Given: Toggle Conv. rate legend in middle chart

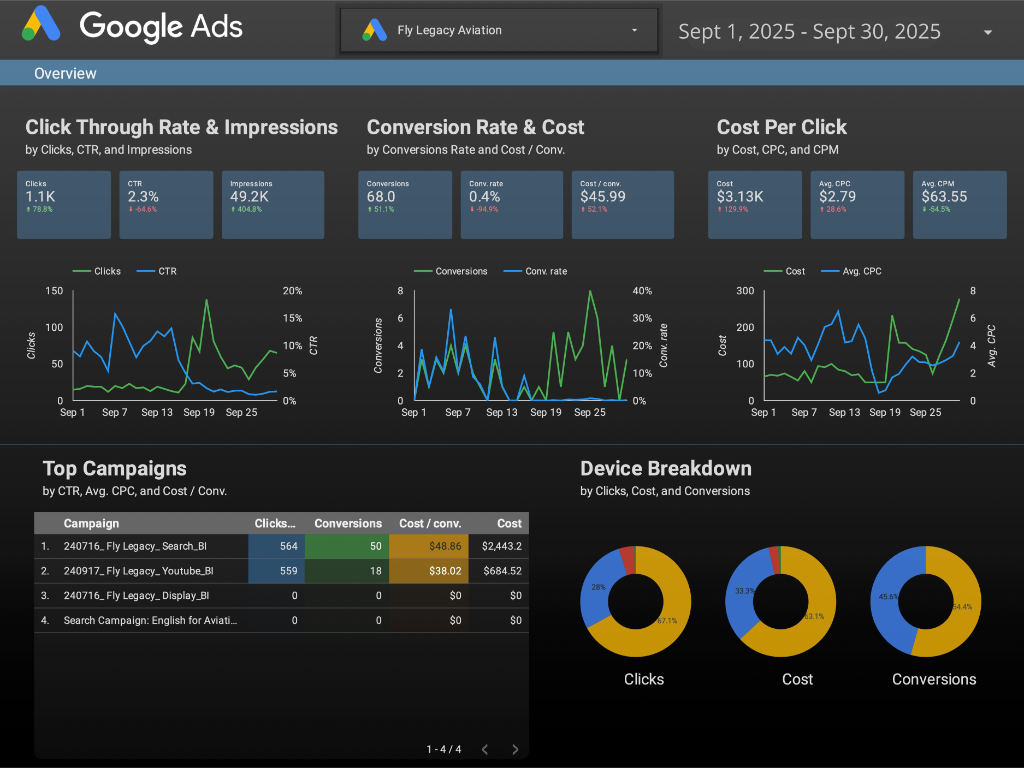Looking at the screenshot, I should [536, 271].
